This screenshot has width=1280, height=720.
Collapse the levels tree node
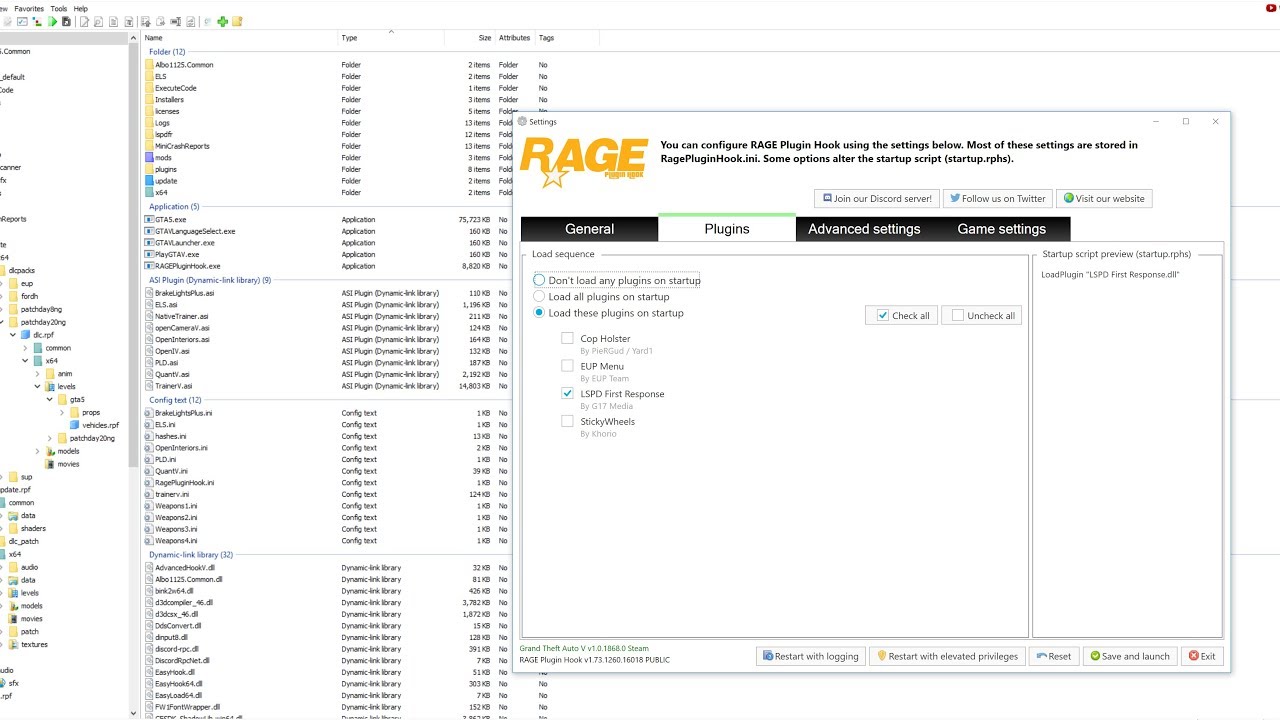(x=38, y=386)
